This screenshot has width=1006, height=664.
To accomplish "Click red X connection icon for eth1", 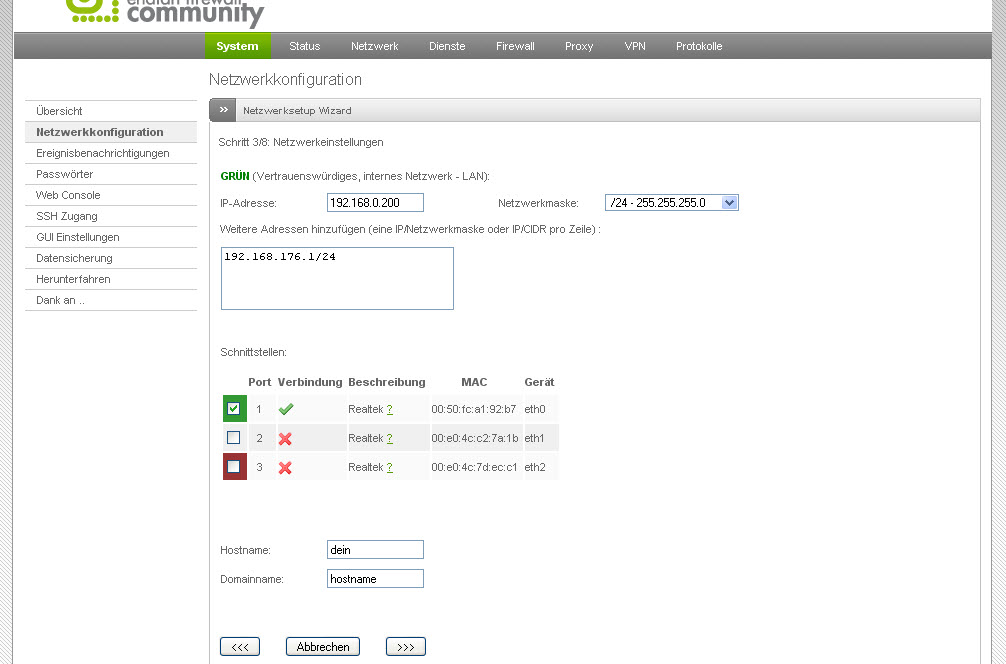I will (286, 438).
